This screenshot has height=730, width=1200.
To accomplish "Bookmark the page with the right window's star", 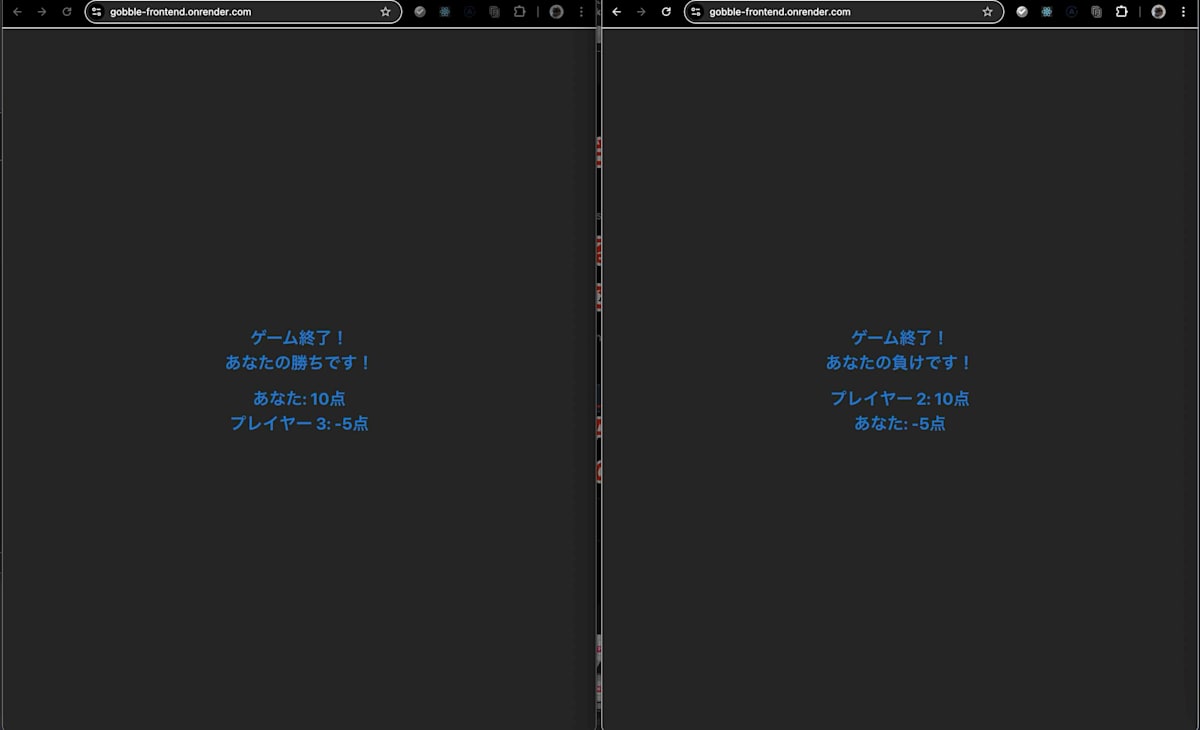I will click(x=987, y=12).
